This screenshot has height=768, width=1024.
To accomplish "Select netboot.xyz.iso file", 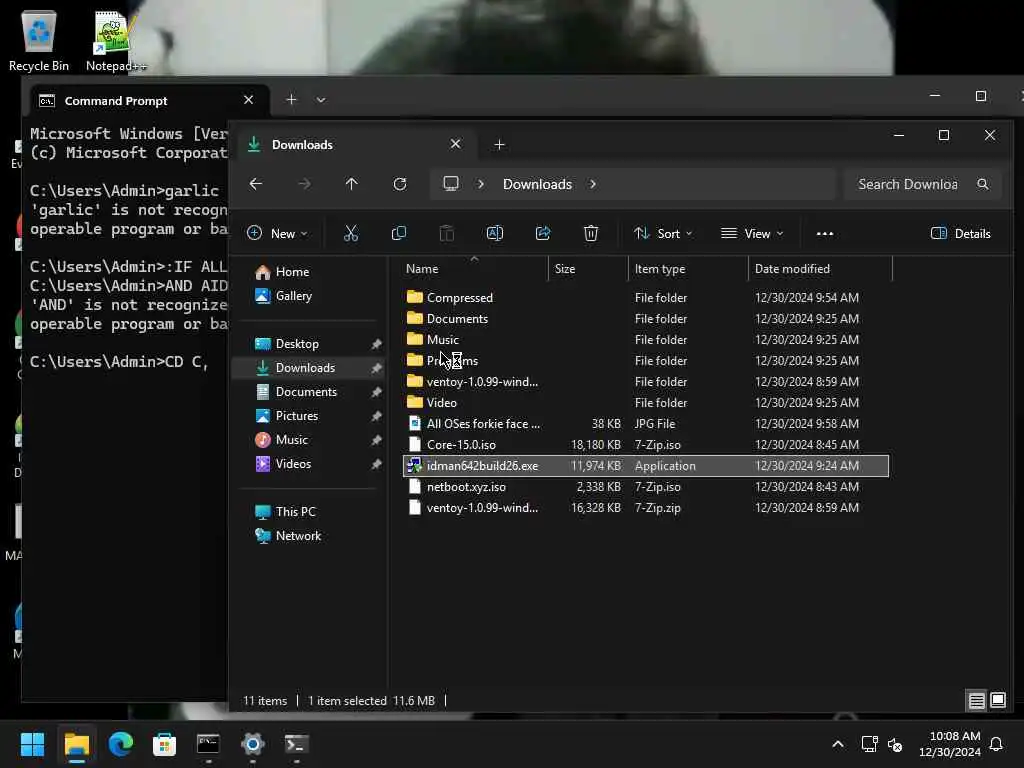I will pyautogui.click(x=645, y=487).
